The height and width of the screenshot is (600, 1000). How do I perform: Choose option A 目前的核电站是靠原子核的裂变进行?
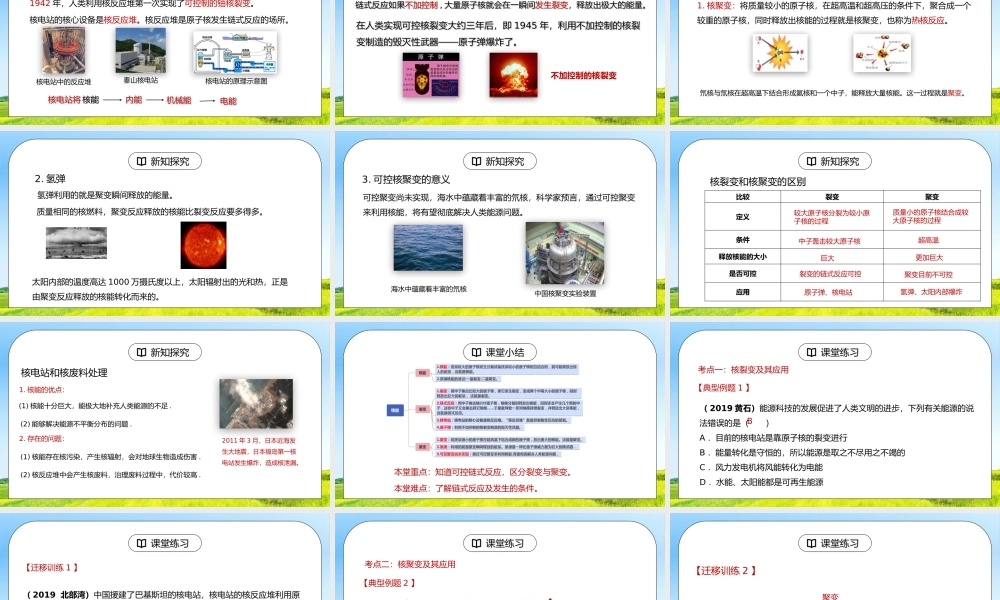click(773, 437)
